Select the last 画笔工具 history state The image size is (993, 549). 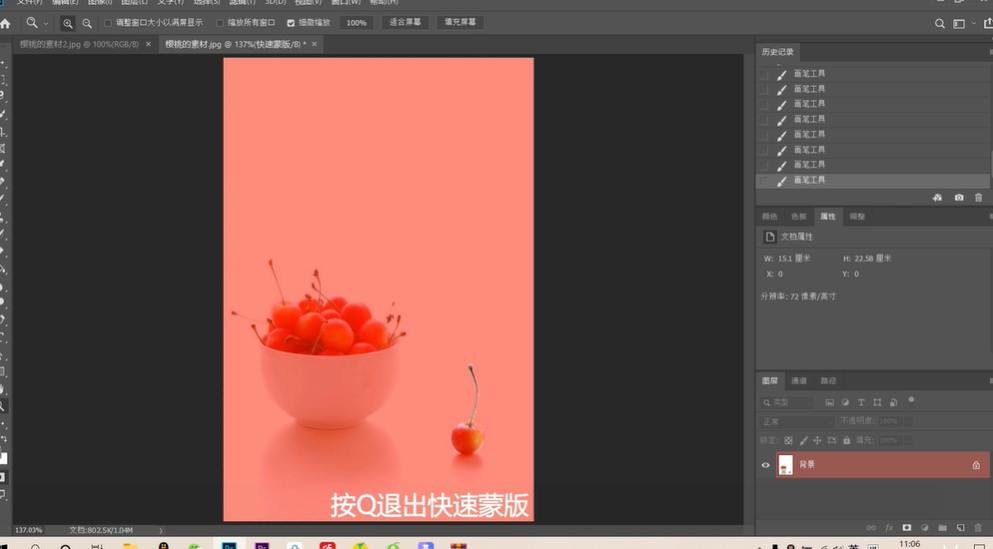pyautogui.click(x=873, y=180)
